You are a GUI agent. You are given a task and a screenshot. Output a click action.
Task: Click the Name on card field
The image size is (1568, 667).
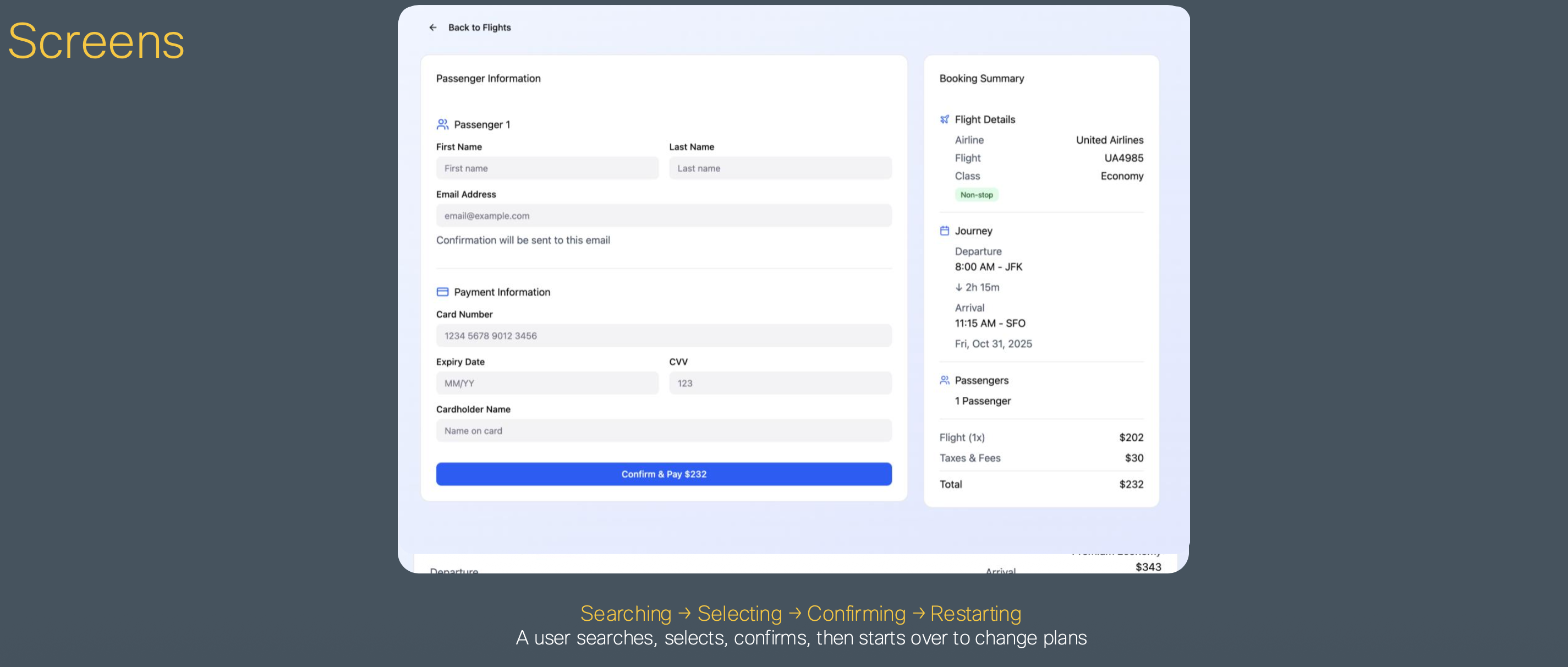point(664,431)
